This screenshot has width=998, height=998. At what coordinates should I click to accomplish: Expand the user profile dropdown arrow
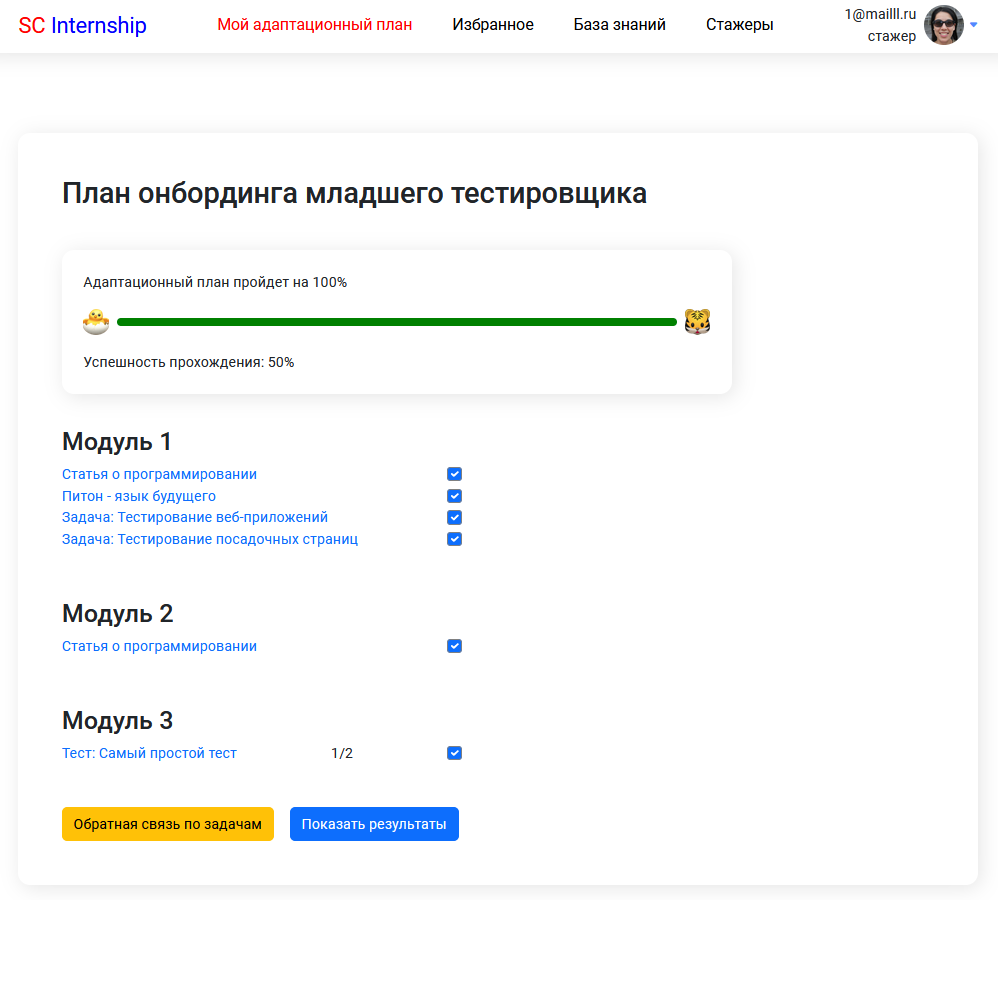973,25
